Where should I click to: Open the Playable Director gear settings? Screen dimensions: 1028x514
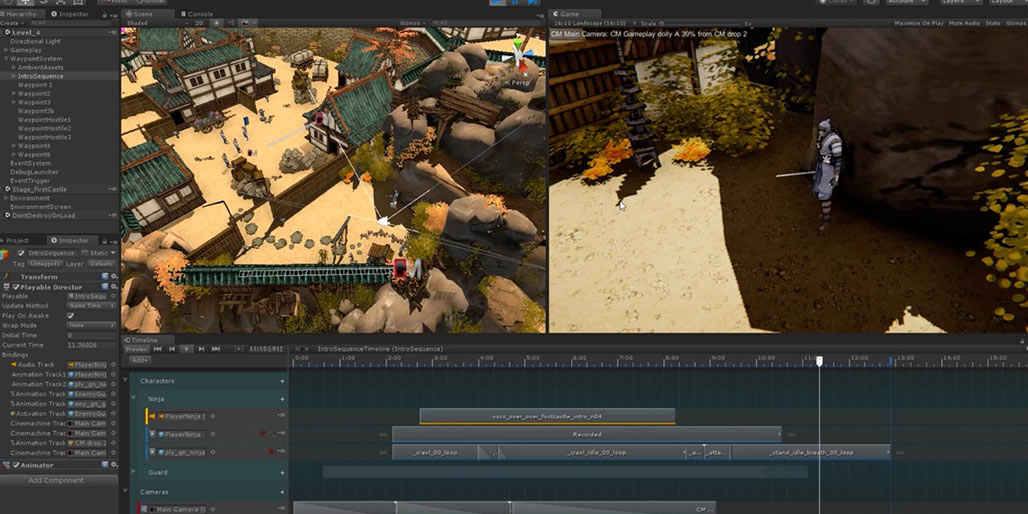pyautogui.click(x=112, y=287)
